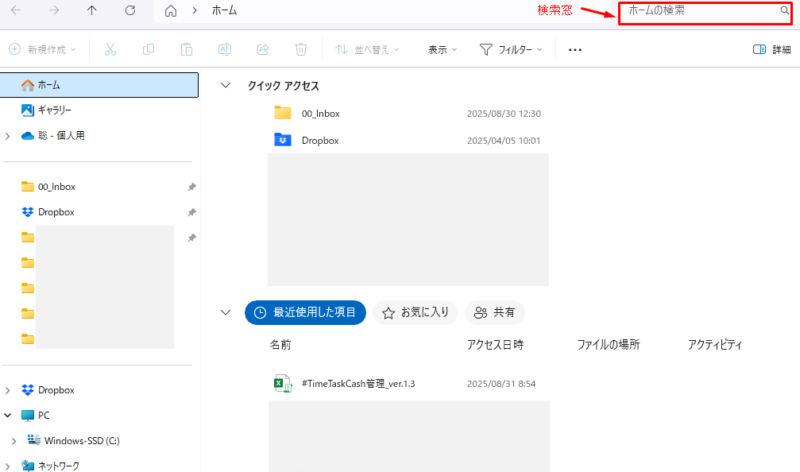Unpin 00_Inbox from the sidebar
Screen dimensions: 800x472
coord(192,187)
